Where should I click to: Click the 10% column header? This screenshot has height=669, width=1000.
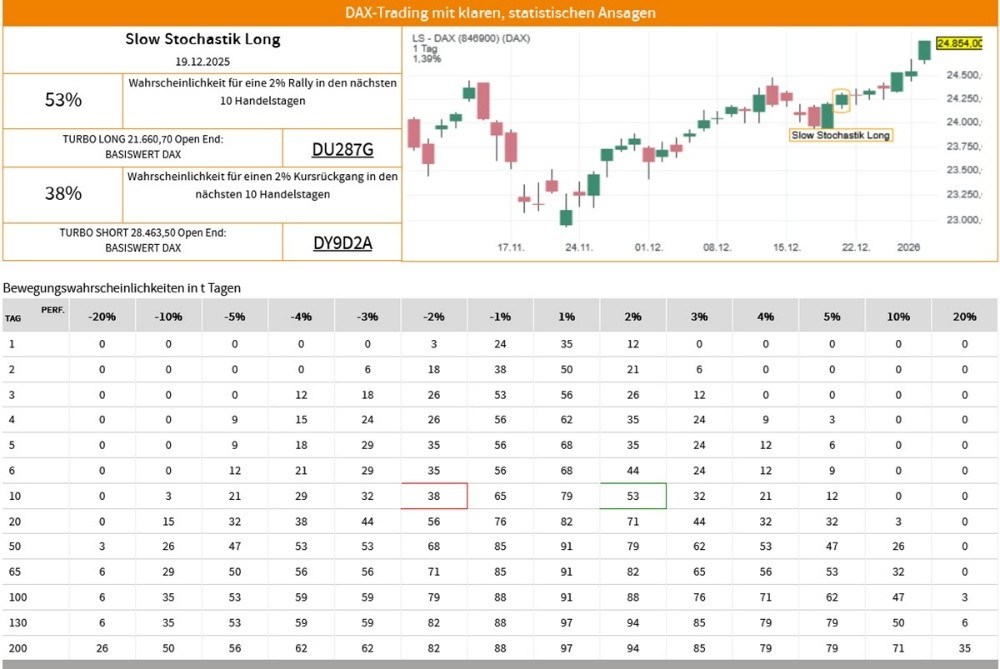point(898,316)
